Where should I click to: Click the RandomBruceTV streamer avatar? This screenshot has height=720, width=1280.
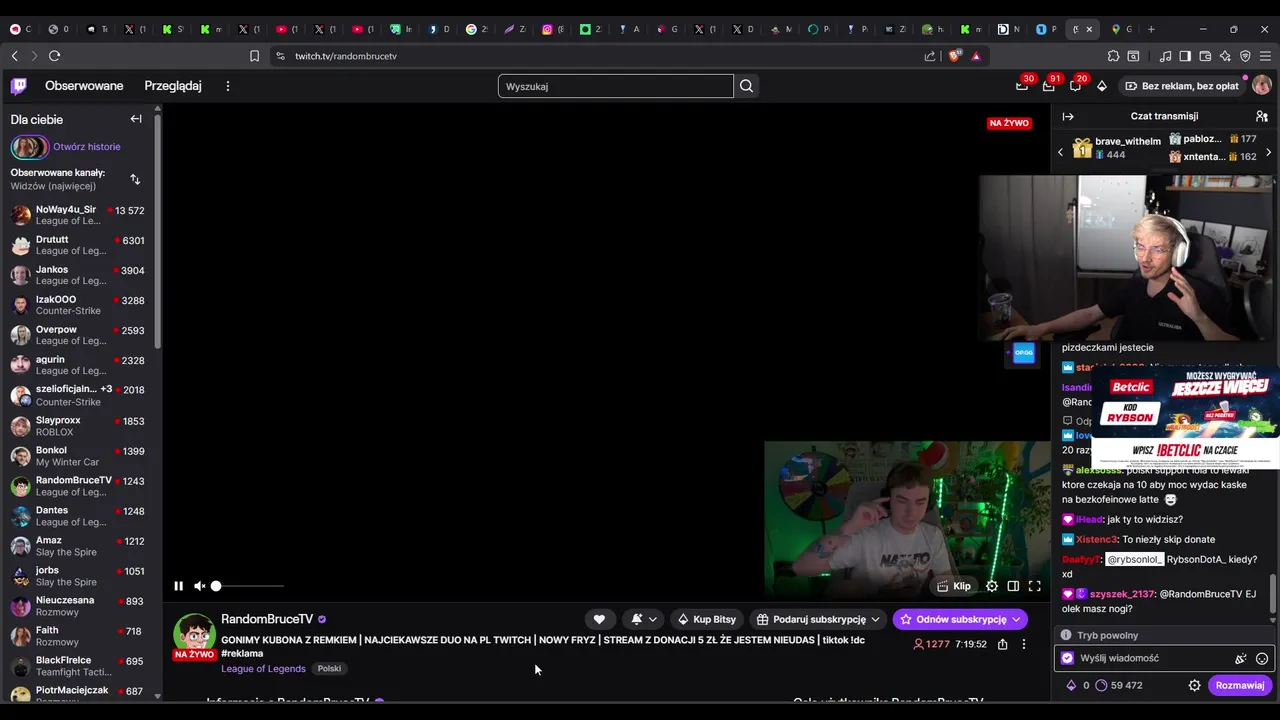194,635
